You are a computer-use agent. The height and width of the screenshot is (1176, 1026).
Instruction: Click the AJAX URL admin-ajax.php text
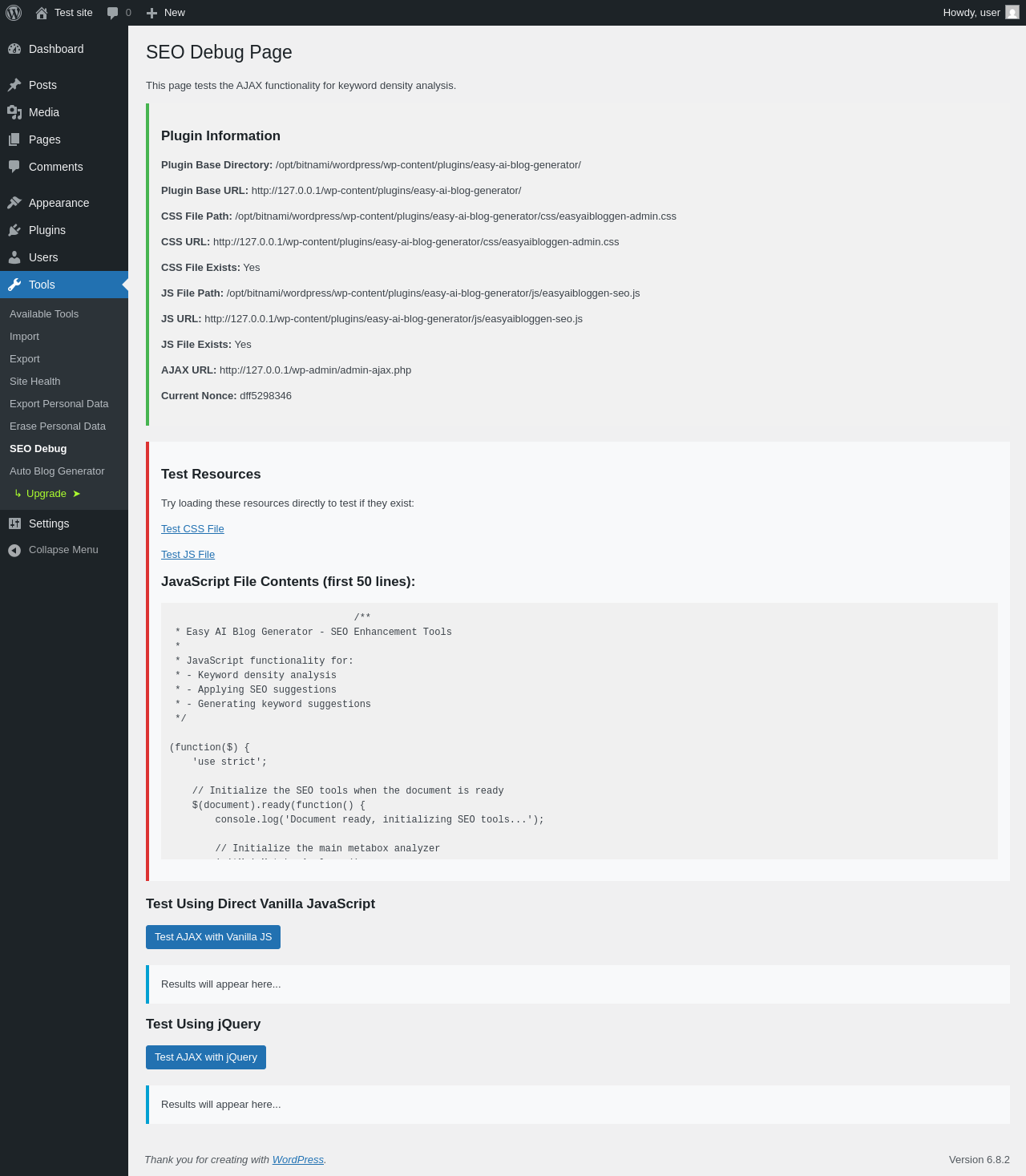(x=315, y=370)
